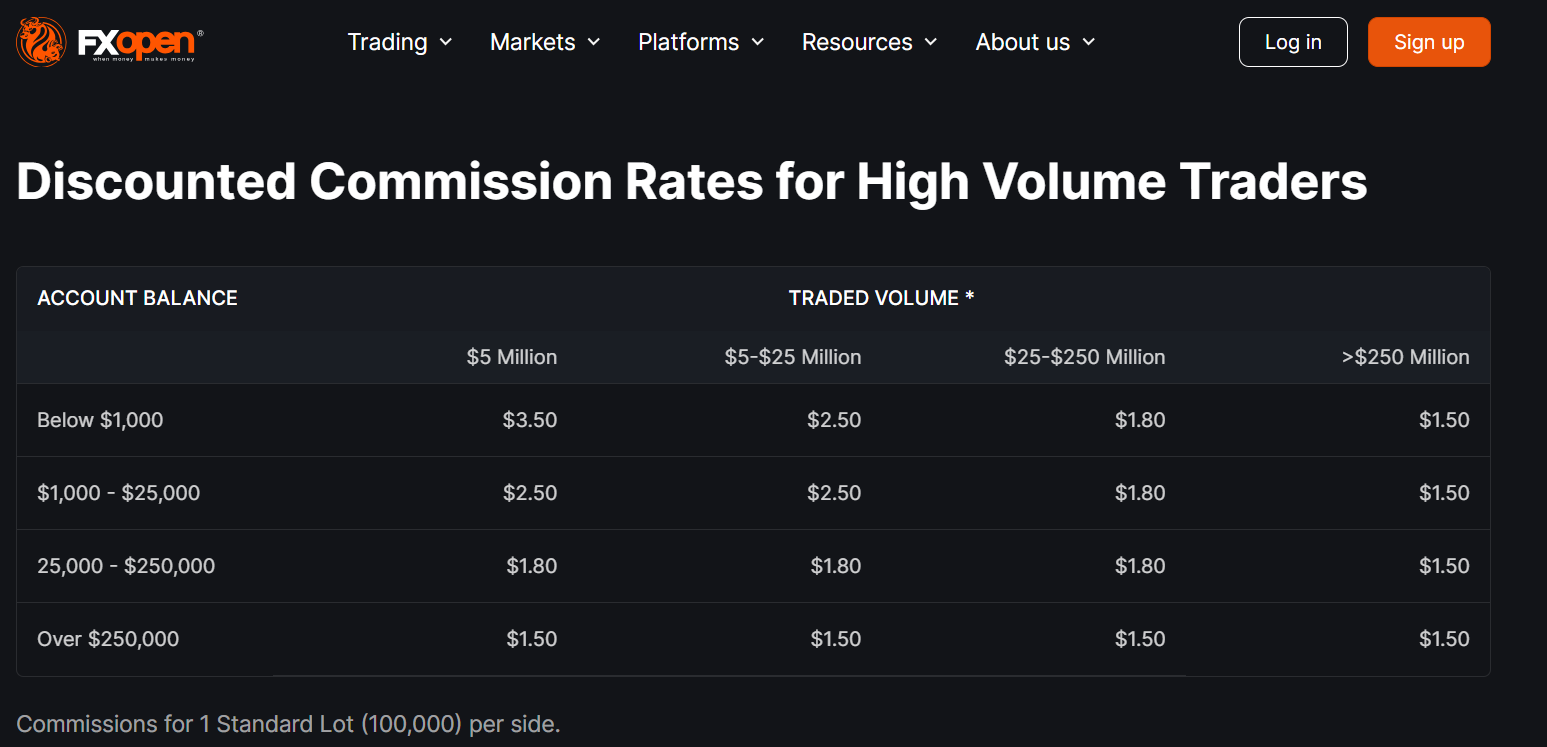1547x747 pixels.
Task: Select the 'Over $250,000' row label
Action: pyautogui.click(x=108, y=639)
